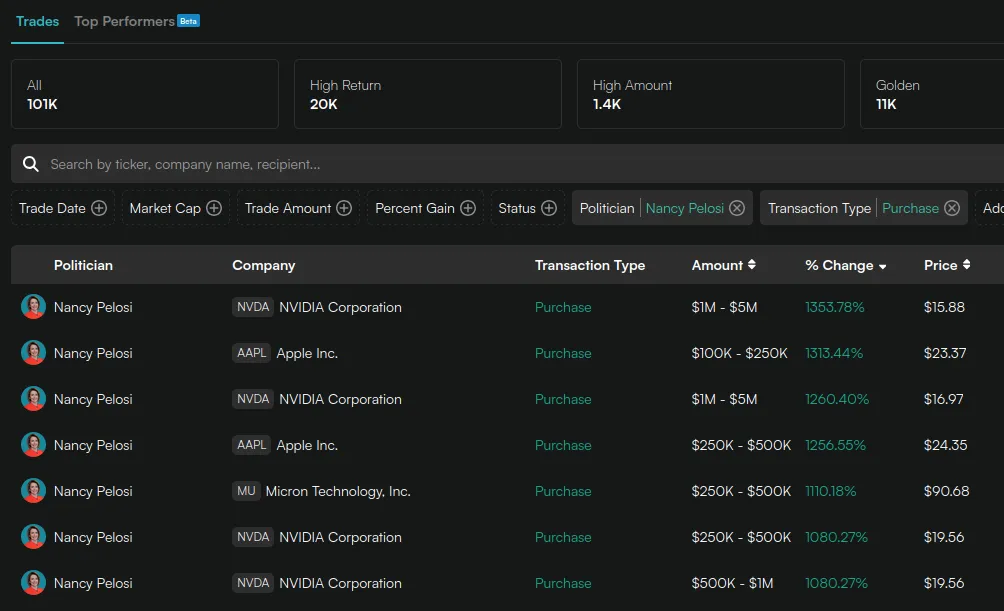Toggle % Change sort direction arrow
Image resolution: width=1004 pixels, height=611 pixels.
tap(882, 266)
